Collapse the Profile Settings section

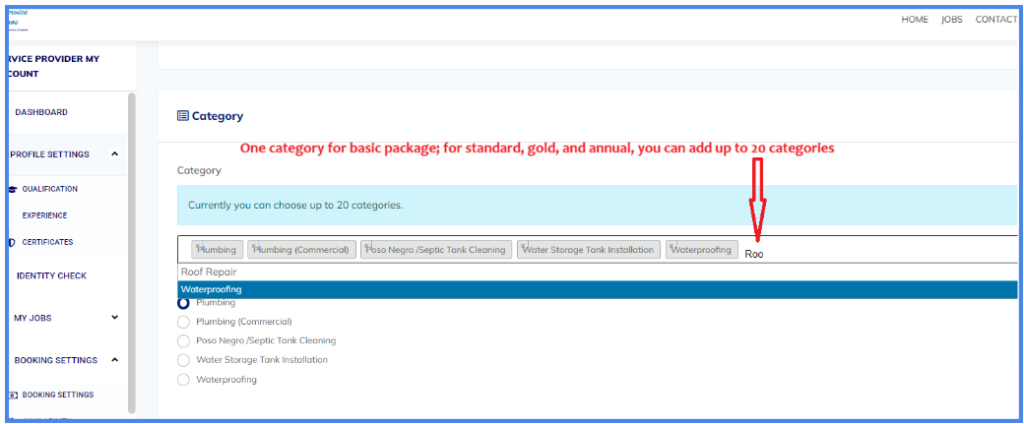[115, 154]
